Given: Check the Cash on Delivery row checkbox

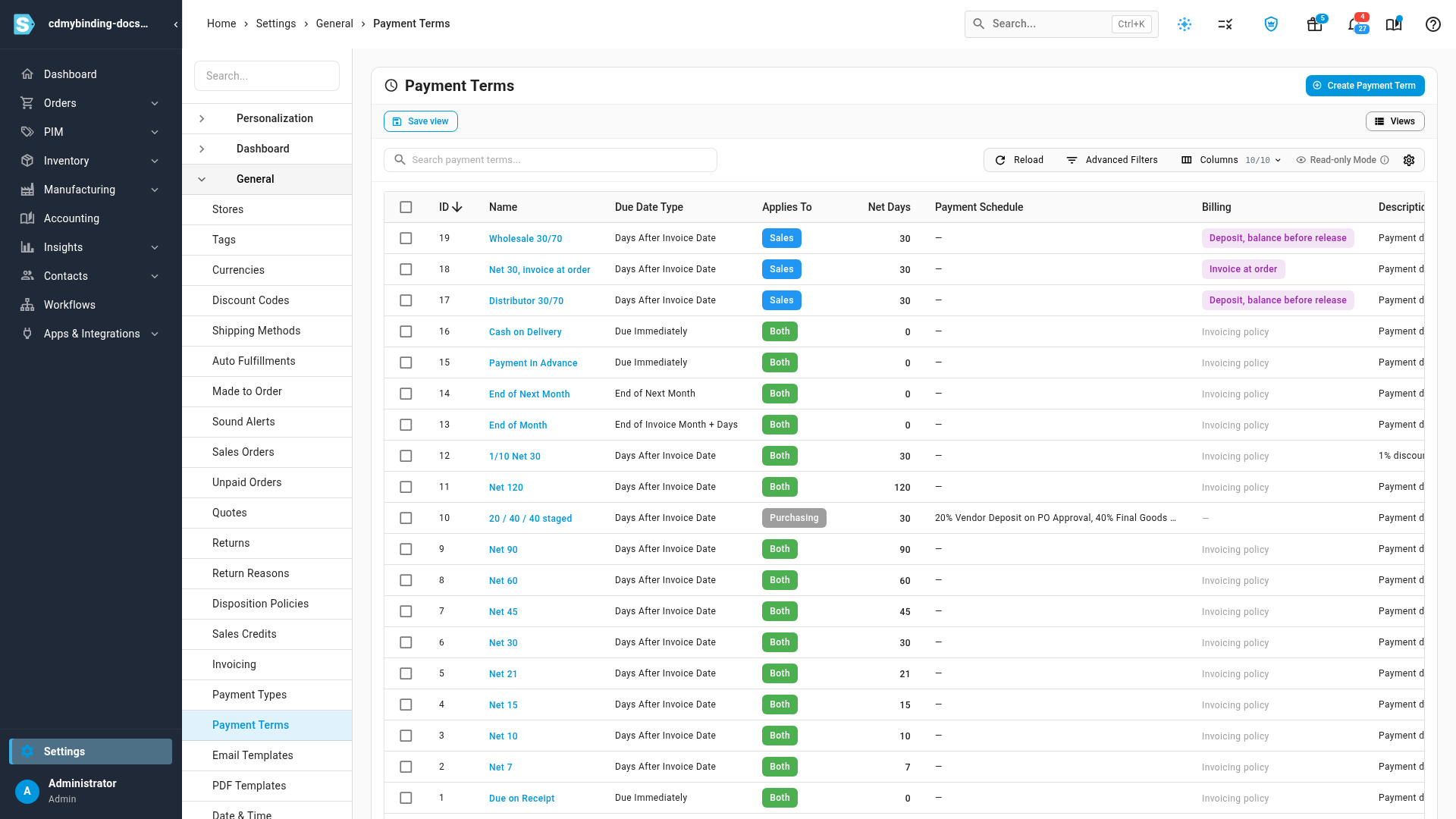Looking at the screenshot, I should (406, 331).
